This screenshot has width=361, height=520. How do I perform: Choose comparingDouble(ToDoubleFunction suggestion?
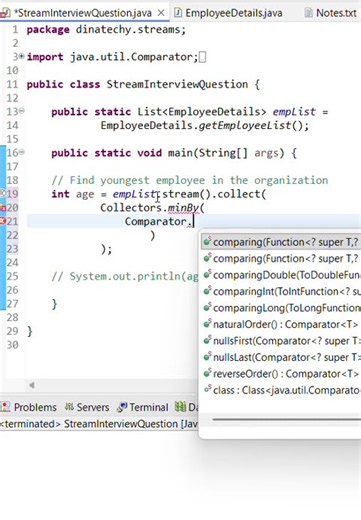(x=281, y=275)
